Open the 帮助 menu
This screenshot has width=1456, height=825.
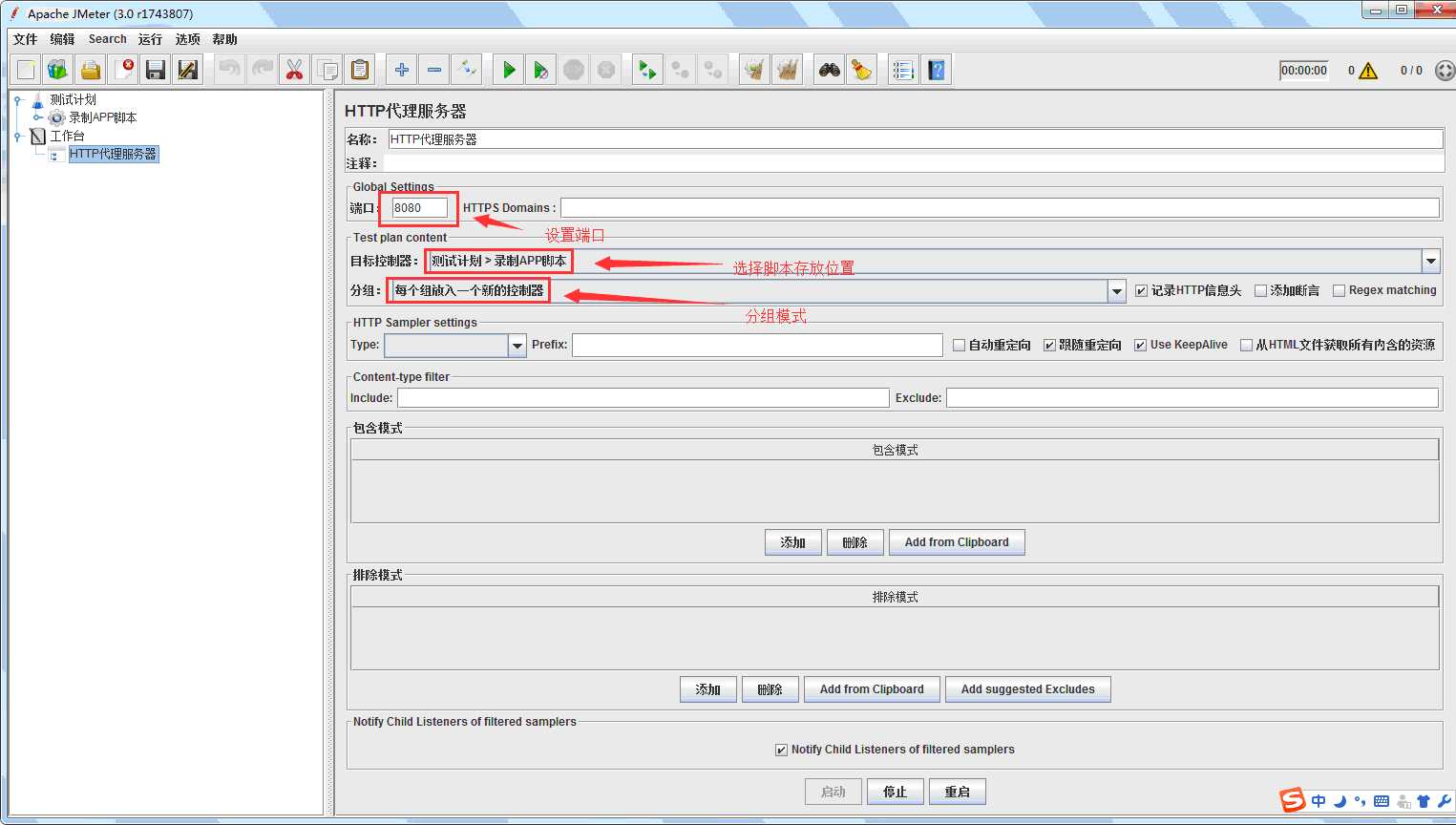click(224, 39)
